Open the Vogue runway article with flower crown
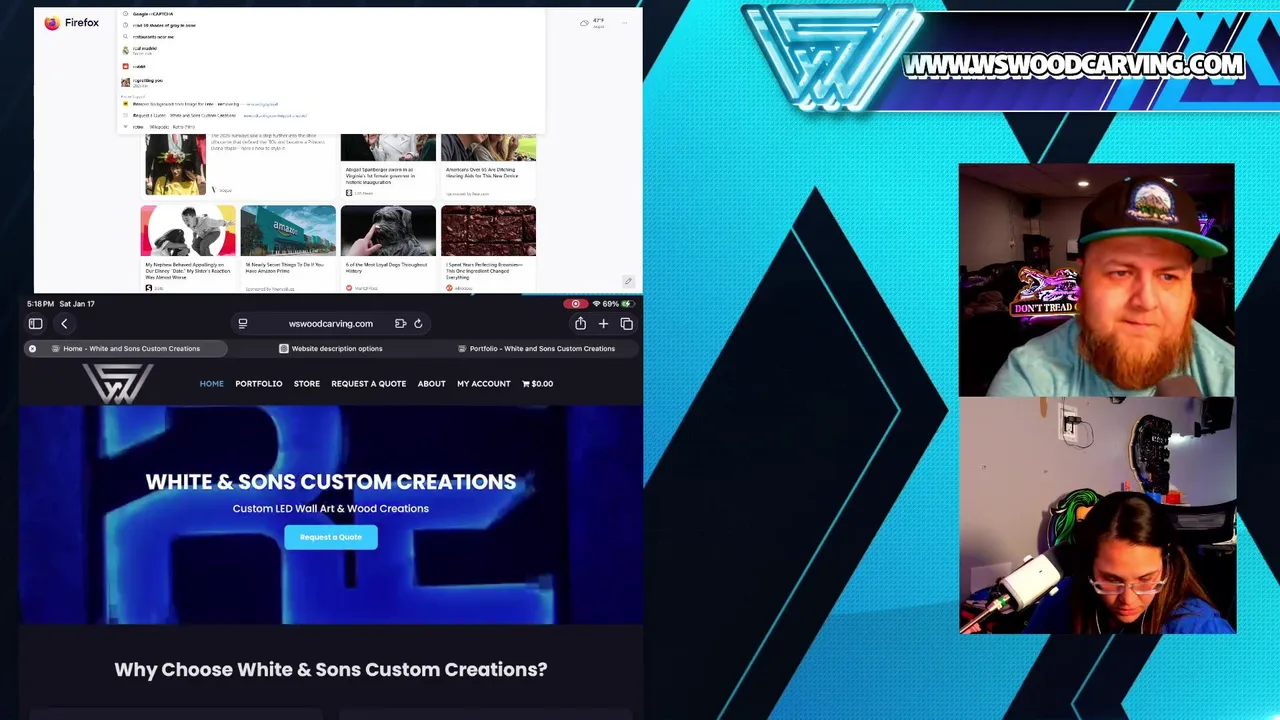 tap(237, 165)
